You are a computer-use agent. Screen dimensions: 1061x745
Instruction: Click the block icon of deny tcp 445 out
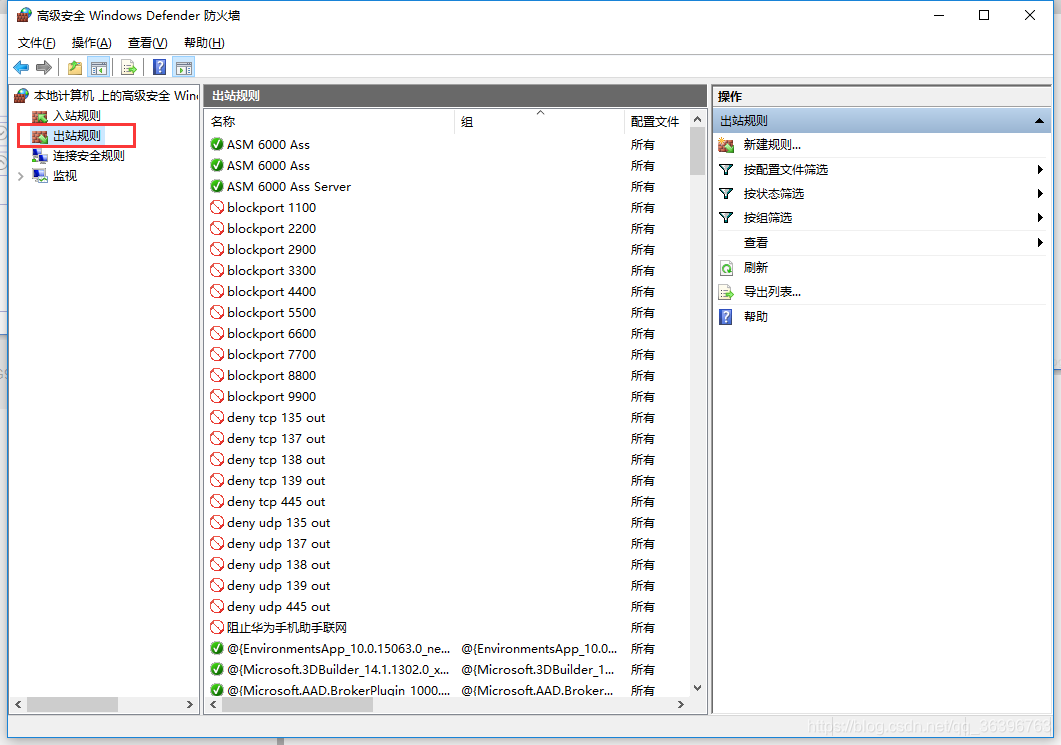(217, 501)
